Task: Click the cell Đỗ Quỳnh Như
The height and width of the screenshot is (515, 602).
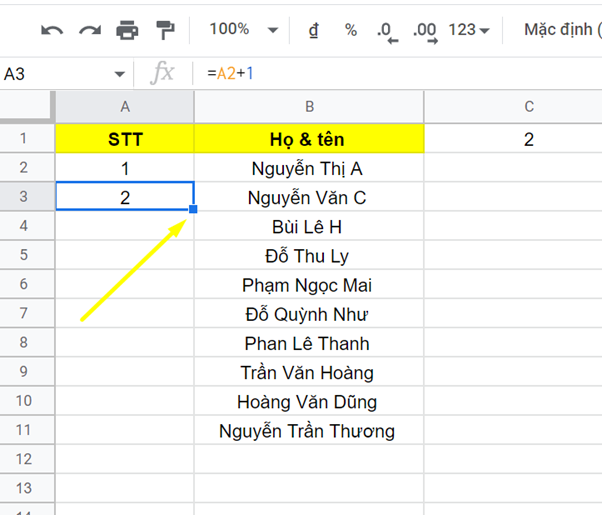Action: tap(309, 314)
